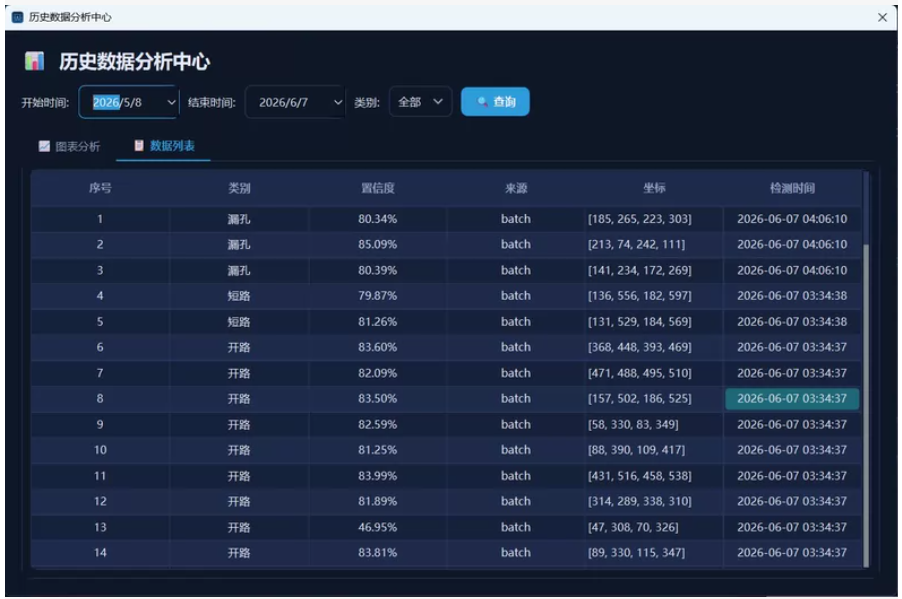Viewport: 902px width, 599px height.
Task: Switch to the 图表分析 tab
Action: click(x=70, y=146)
